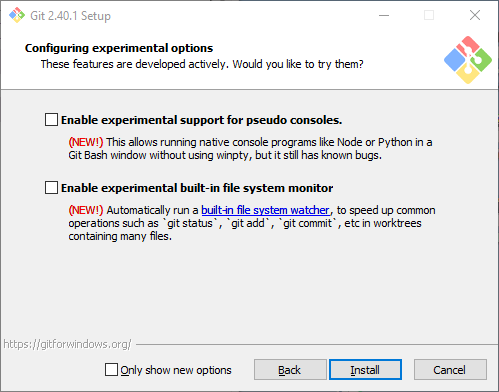This screenshot has width=499, height=392.
Task: Check the Only show new options box
Action: (111, 370)
